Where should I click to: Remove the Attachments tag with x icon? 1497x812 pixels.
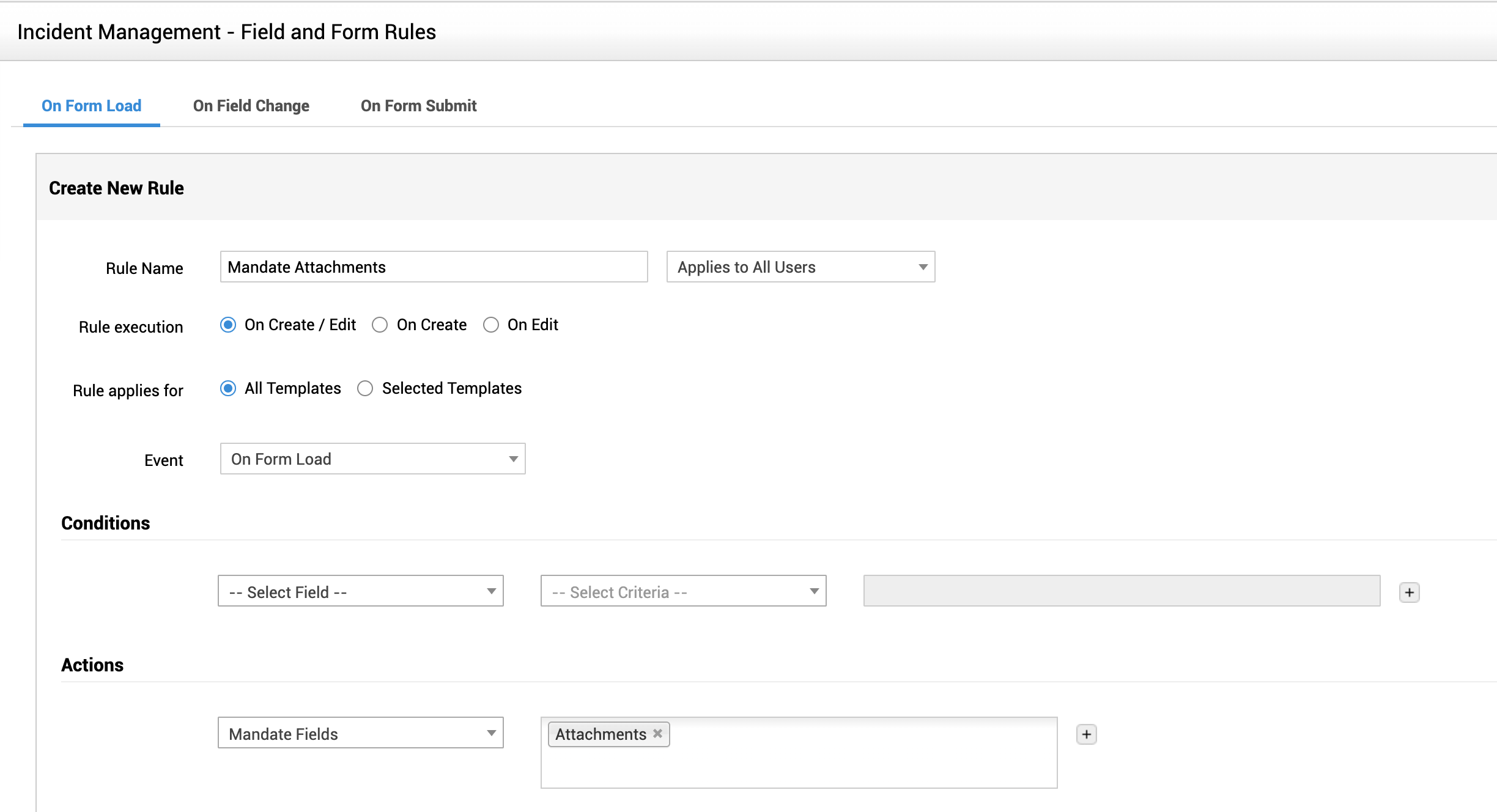pos(657,733)
